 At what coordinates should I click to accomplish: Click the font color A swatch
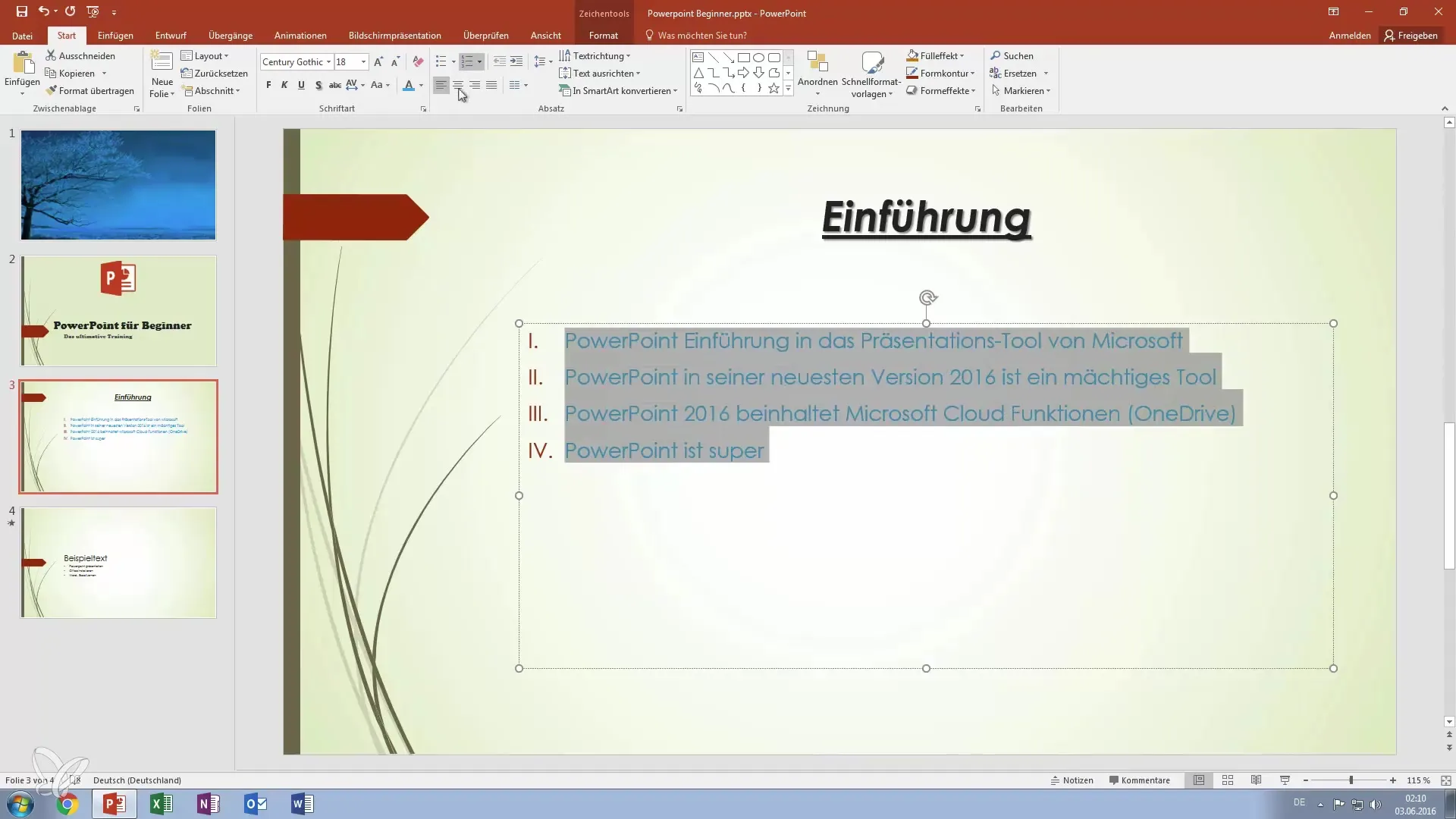[x=409, y=86]
